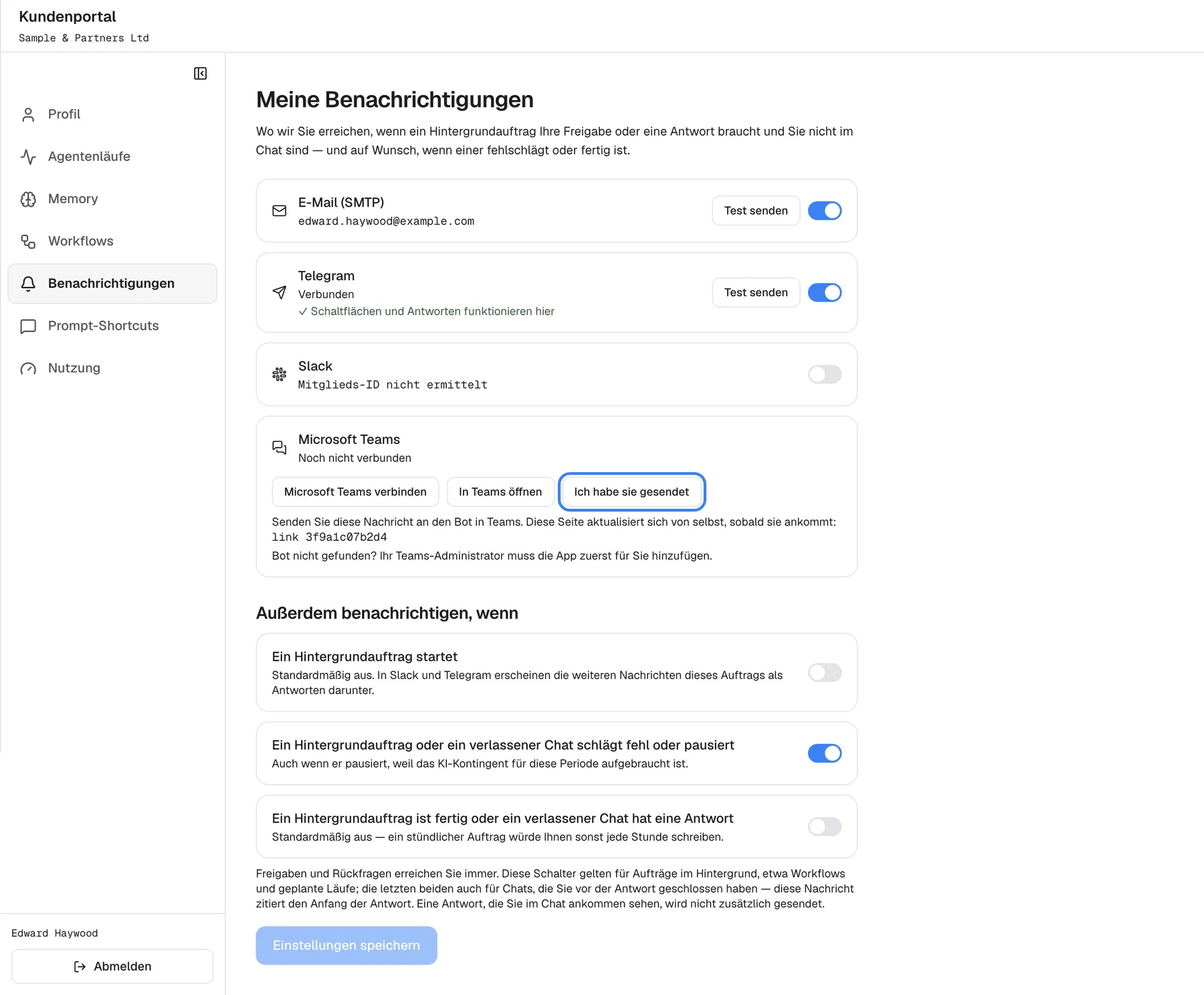The image size is (1204, 995).
Task: Click the Telegram paper plane icon
Action: pyautogui.click(x=280, y=292)
